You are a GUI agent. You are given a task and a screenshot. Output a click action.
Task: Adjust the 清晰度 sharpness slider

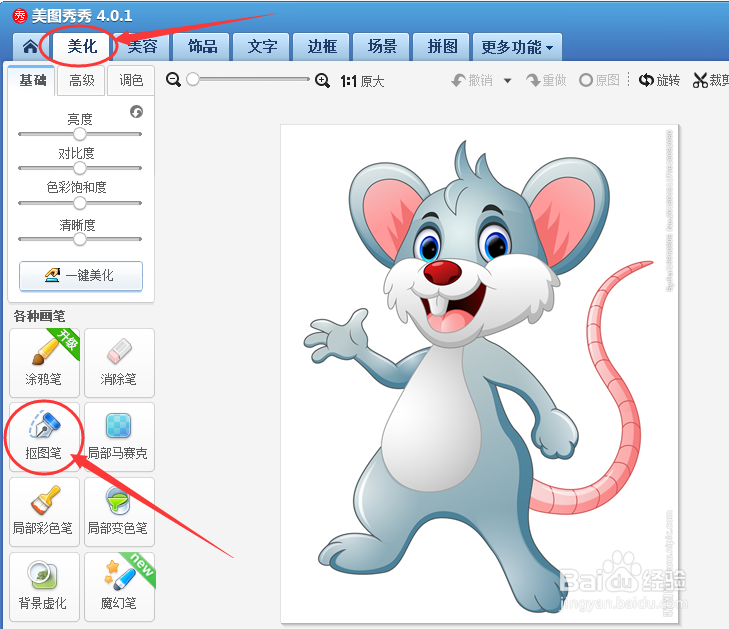tap(80, 239)
